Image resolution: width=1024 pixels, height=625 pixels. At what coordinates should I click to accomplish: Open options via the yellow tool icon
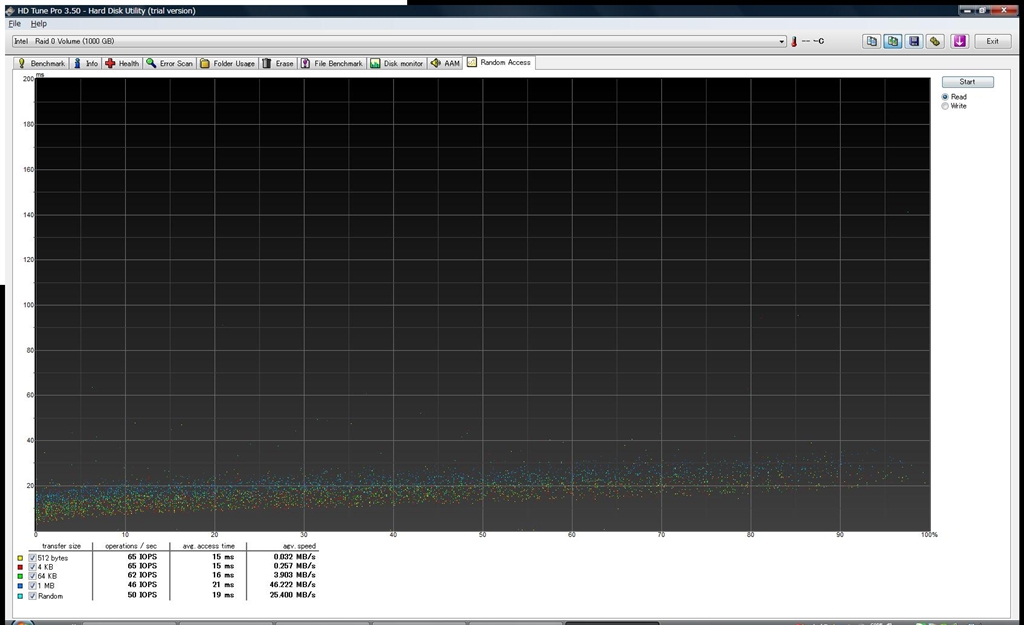935,41
